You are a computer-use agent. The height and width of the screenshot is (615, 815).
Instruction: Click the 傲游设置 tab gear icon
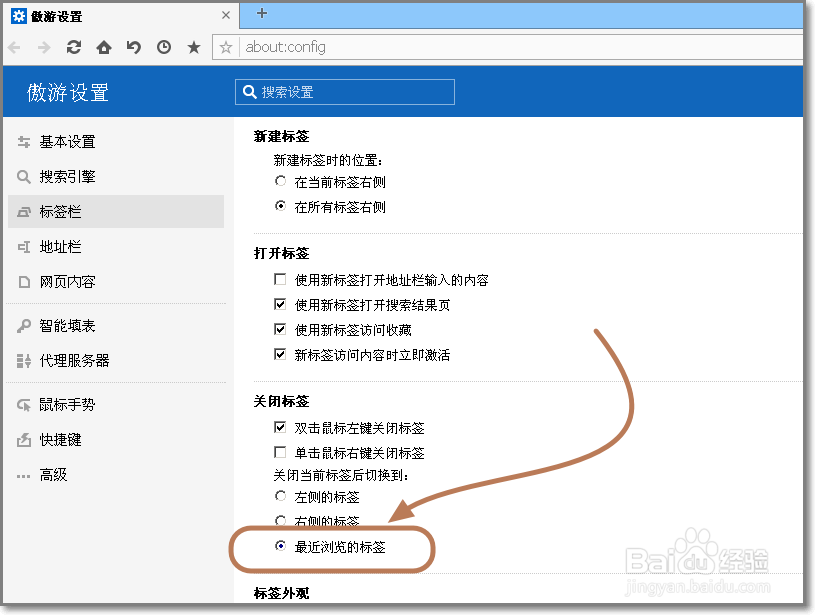[x=19, y=16]
